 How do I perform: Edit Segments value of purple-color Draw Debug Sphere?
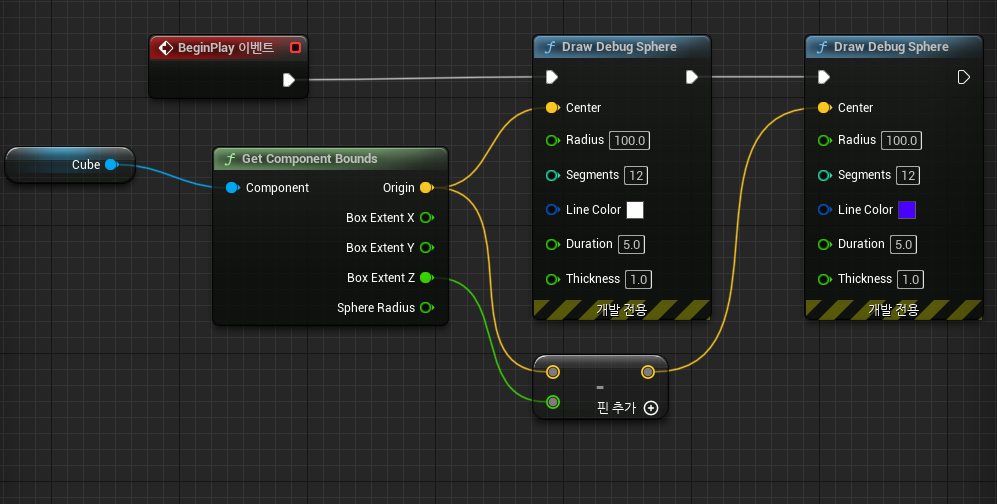[x=908, y=175]
